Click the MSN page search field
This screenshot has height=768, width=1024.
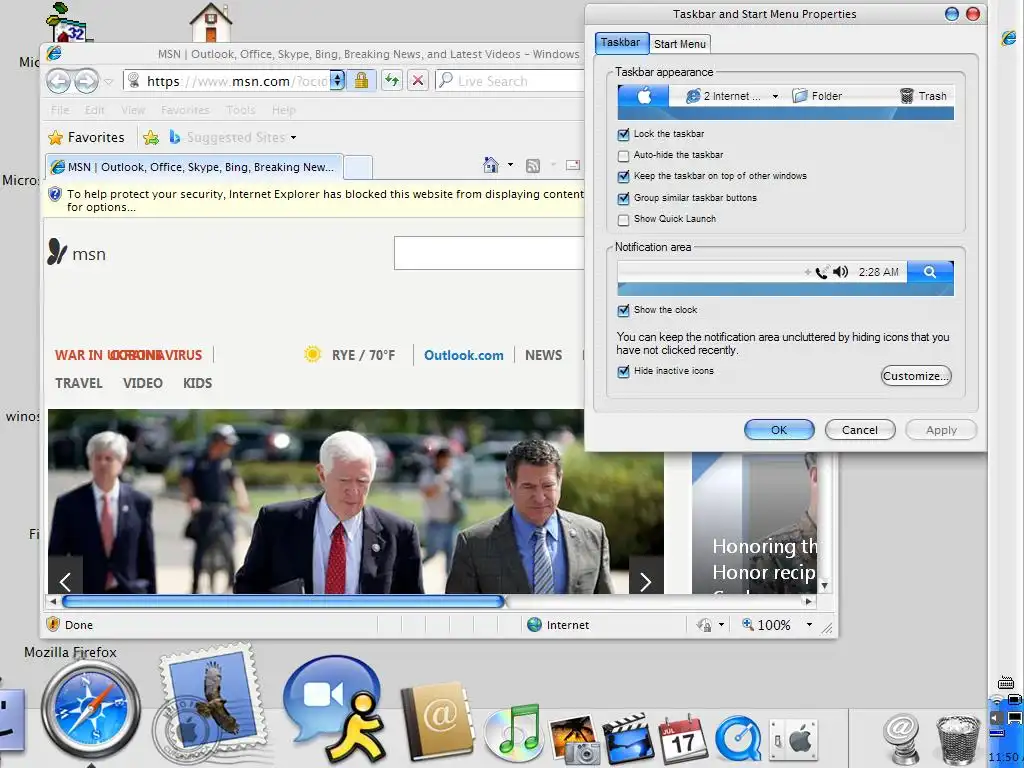[x=488, y=253]
